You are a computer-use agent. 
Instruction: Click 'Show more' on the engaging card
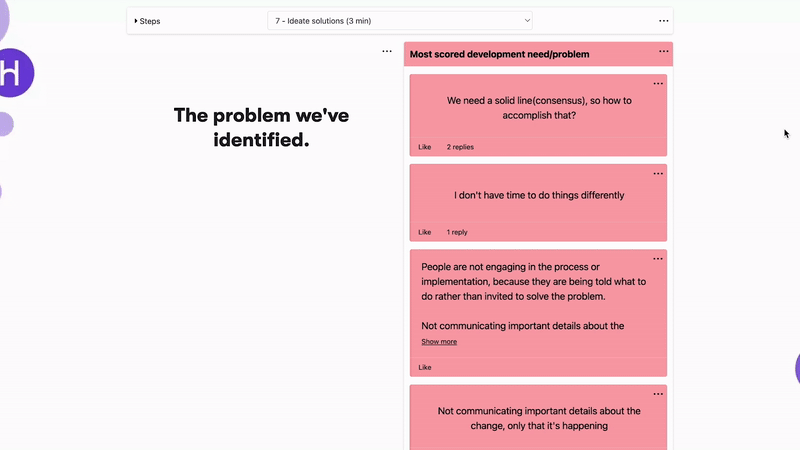(439, 342)
